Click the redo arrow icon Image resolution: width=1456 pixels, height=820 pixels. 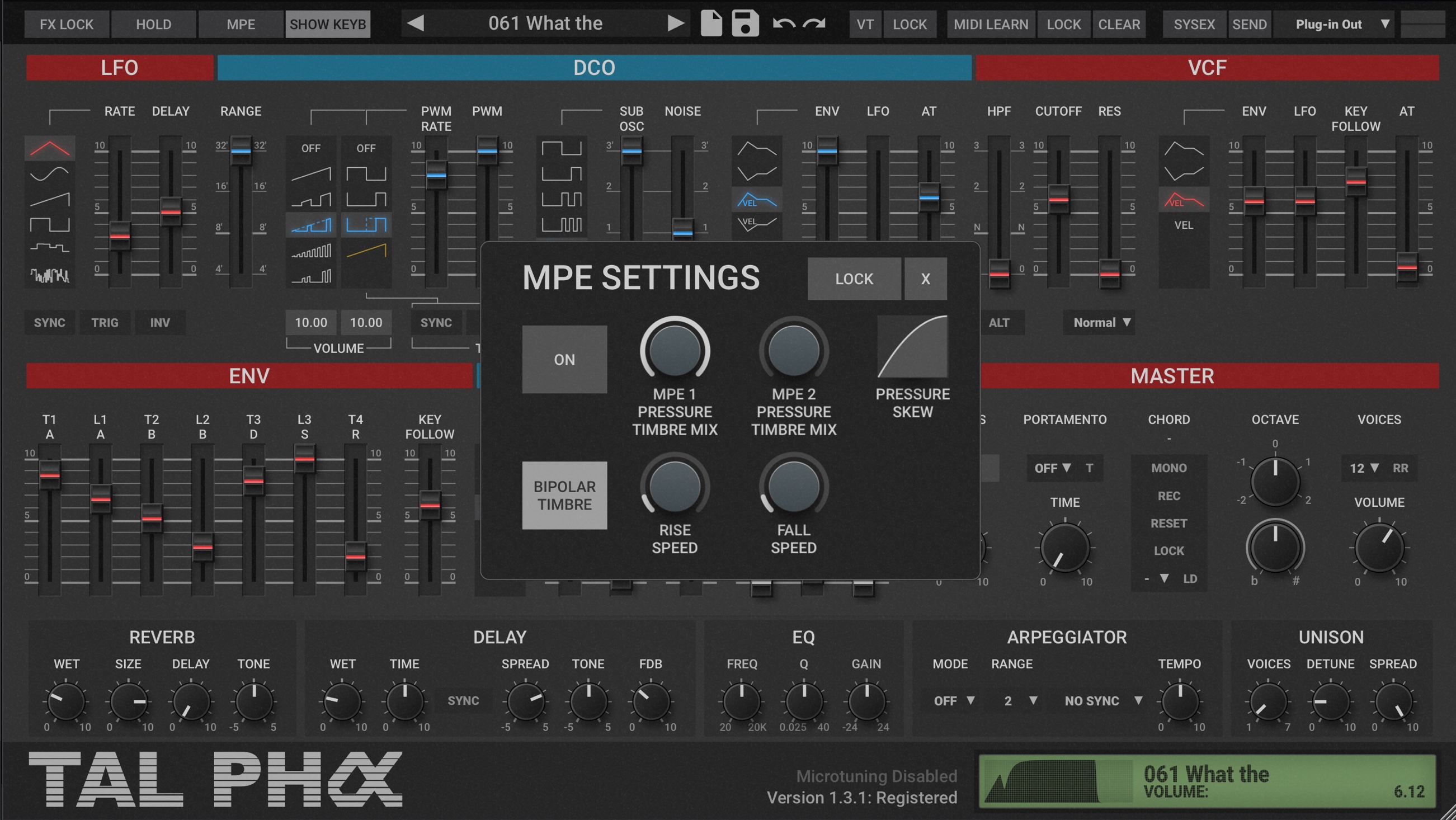[x=814, y=23]
